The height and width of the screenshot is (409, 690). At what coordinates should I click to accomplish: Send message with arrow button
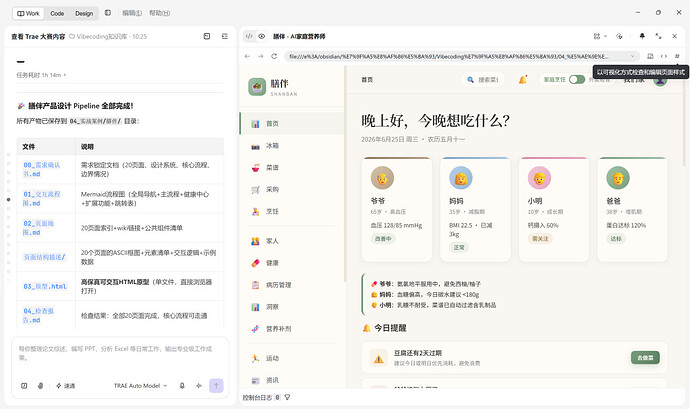pos(216,386)
